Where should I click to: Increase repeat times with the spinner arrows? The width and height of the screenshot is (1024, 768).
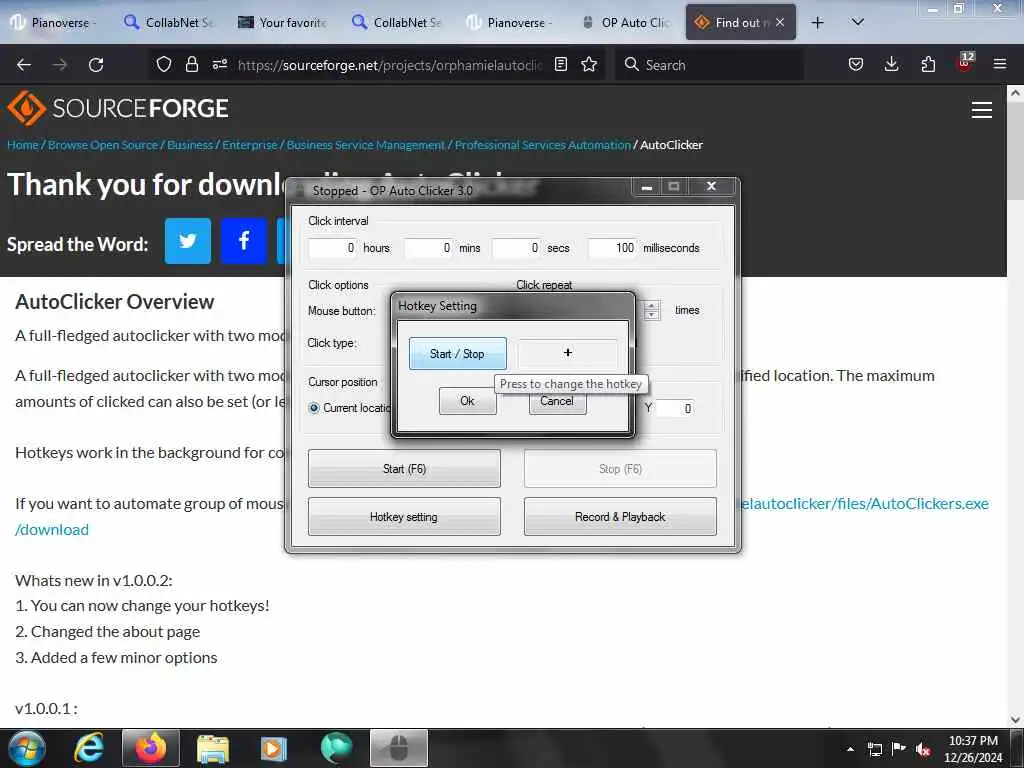click(652, 306)
